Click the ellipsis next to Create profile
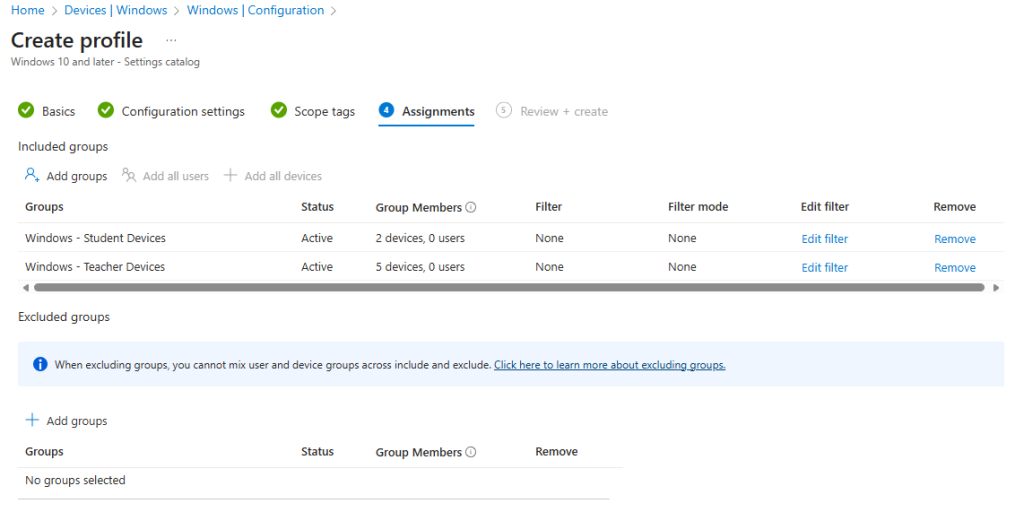The image size is (1024, 512). 171,41
